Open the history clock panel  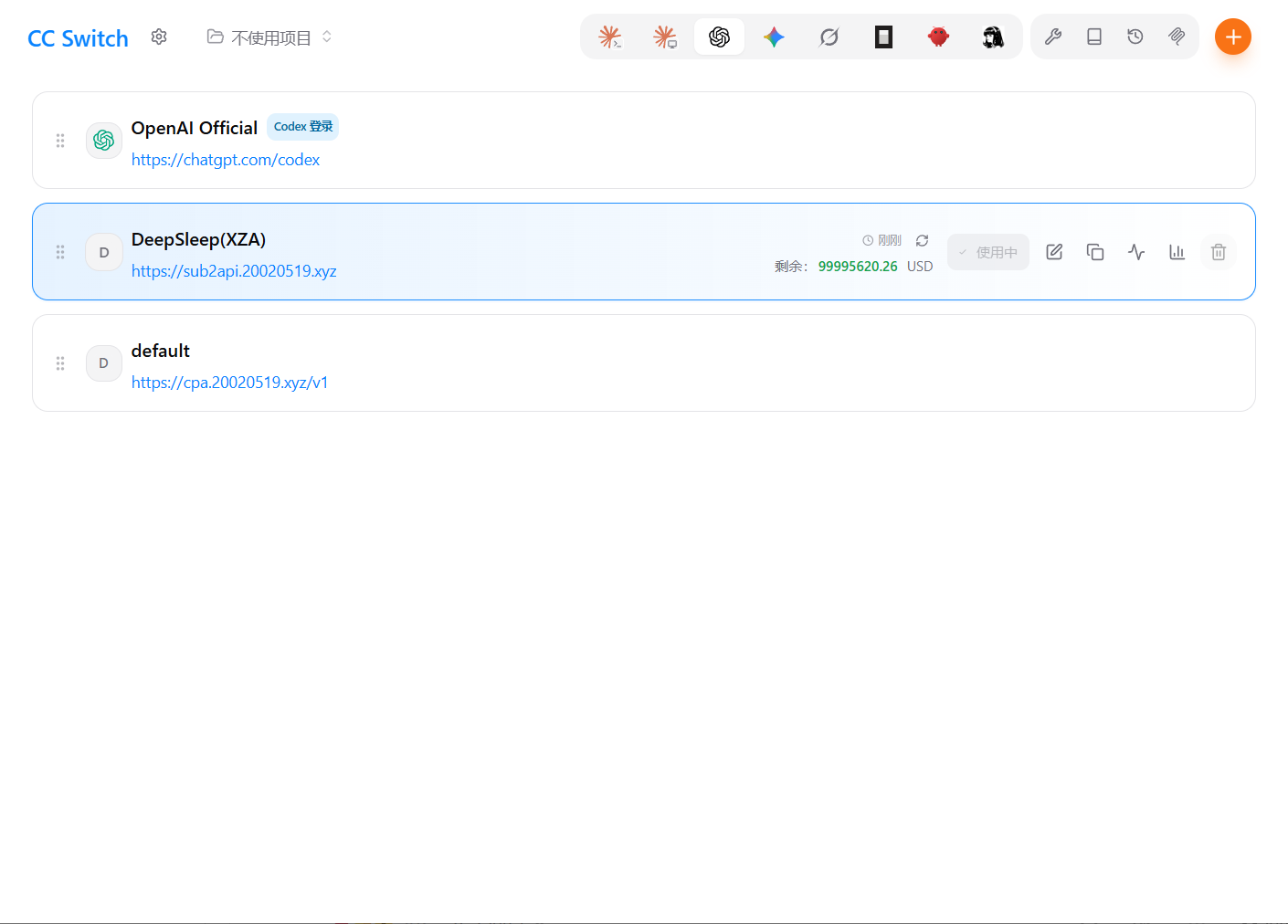point(1135,37)
